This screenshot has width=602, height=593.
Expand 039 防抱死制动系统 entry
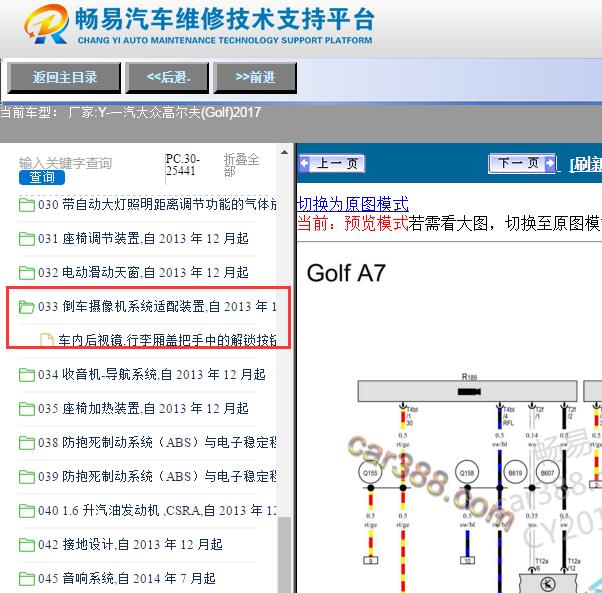(157, 477)
